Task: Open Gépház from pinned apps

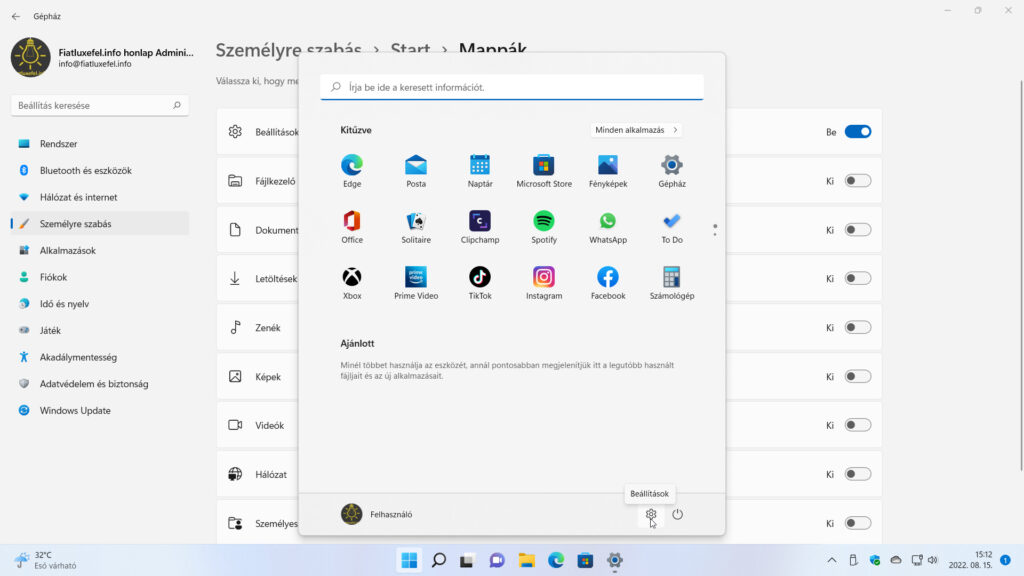Action: coord(671,171)
